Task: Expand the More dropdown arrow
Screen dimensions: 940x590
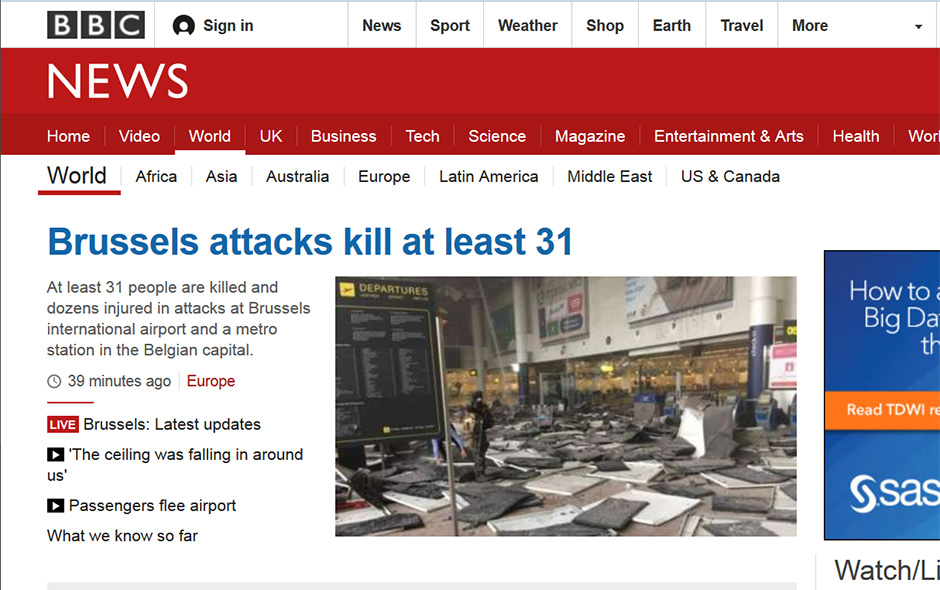Action: (x=918, y=27)
